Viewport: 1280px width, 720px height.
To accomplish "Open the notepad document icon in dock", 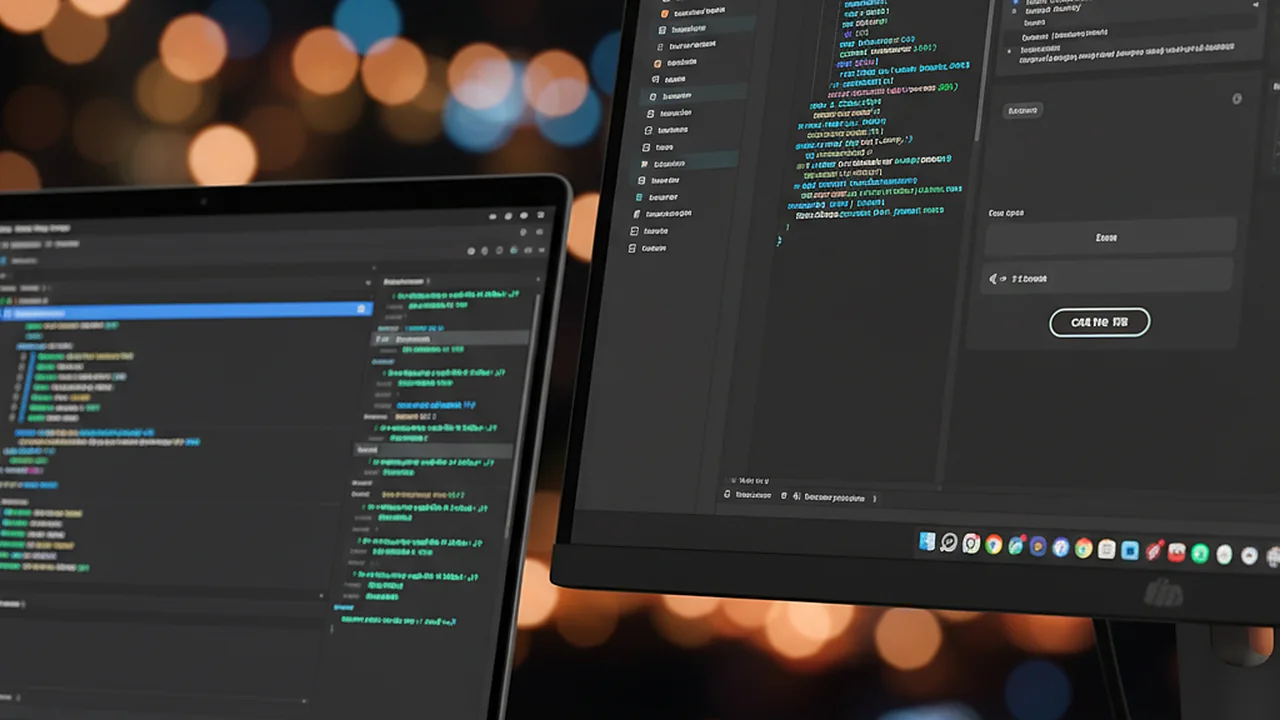I will coord(1106,549).
